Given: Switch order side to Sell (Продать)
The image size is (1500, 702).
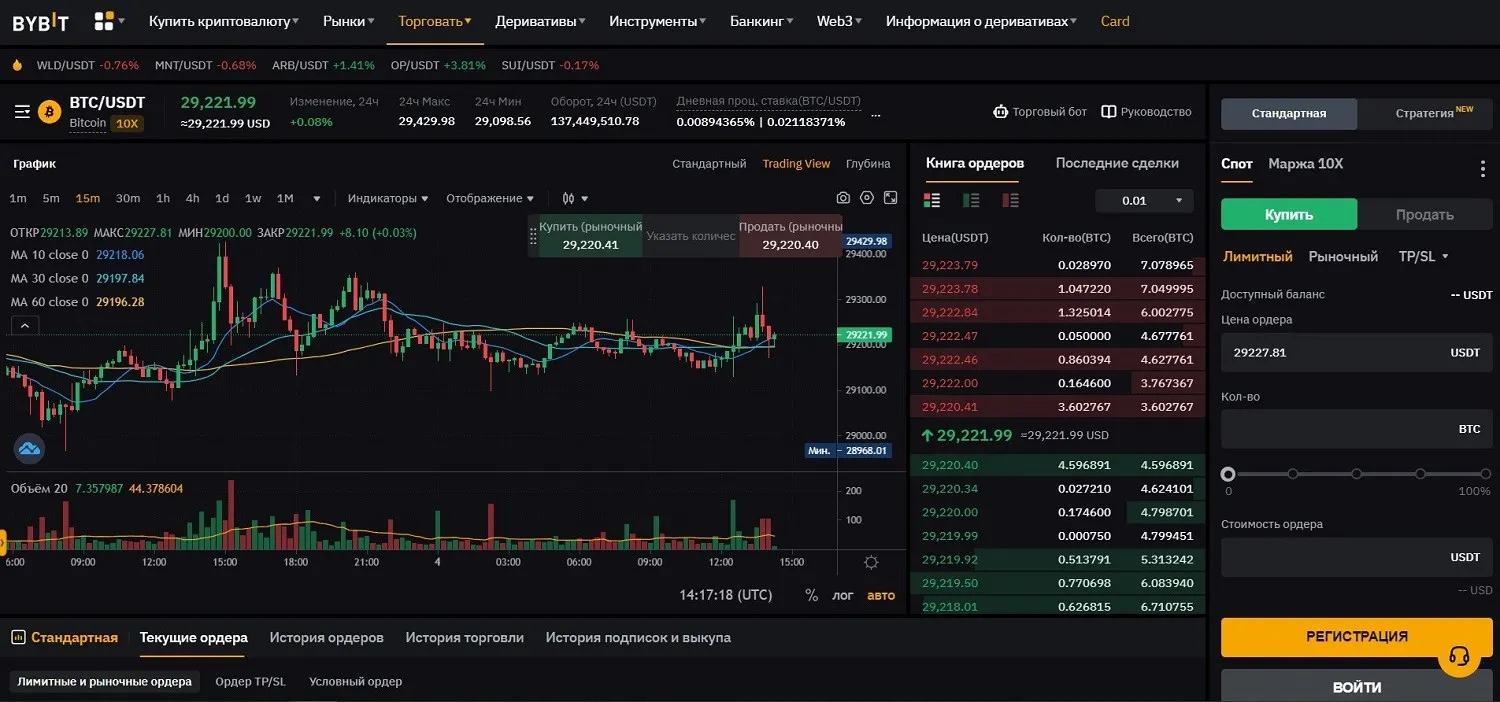Looking at the screenshot, I should [1424, 214].
